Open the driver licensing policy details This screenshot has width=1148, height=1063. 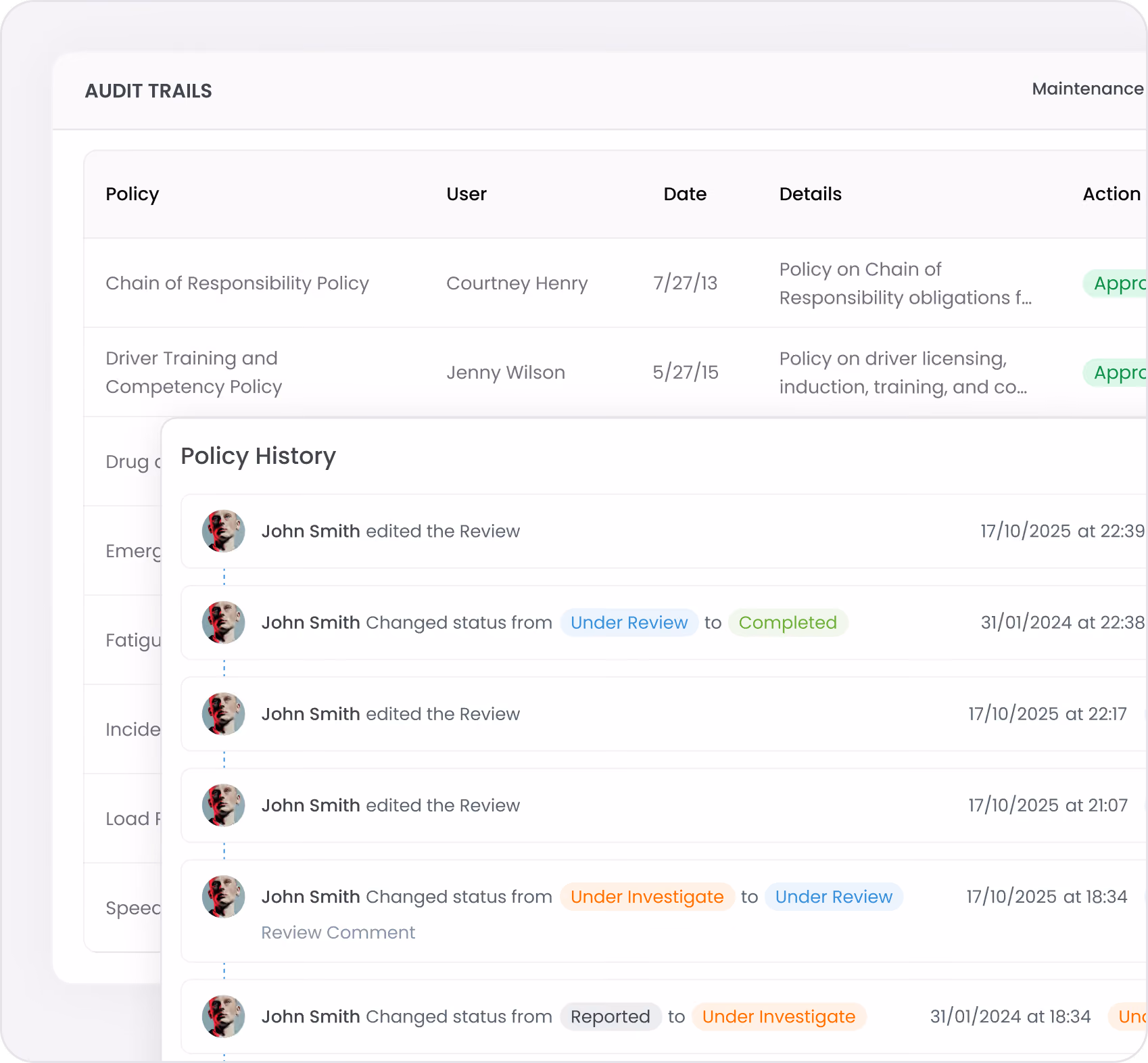(903, 373)
